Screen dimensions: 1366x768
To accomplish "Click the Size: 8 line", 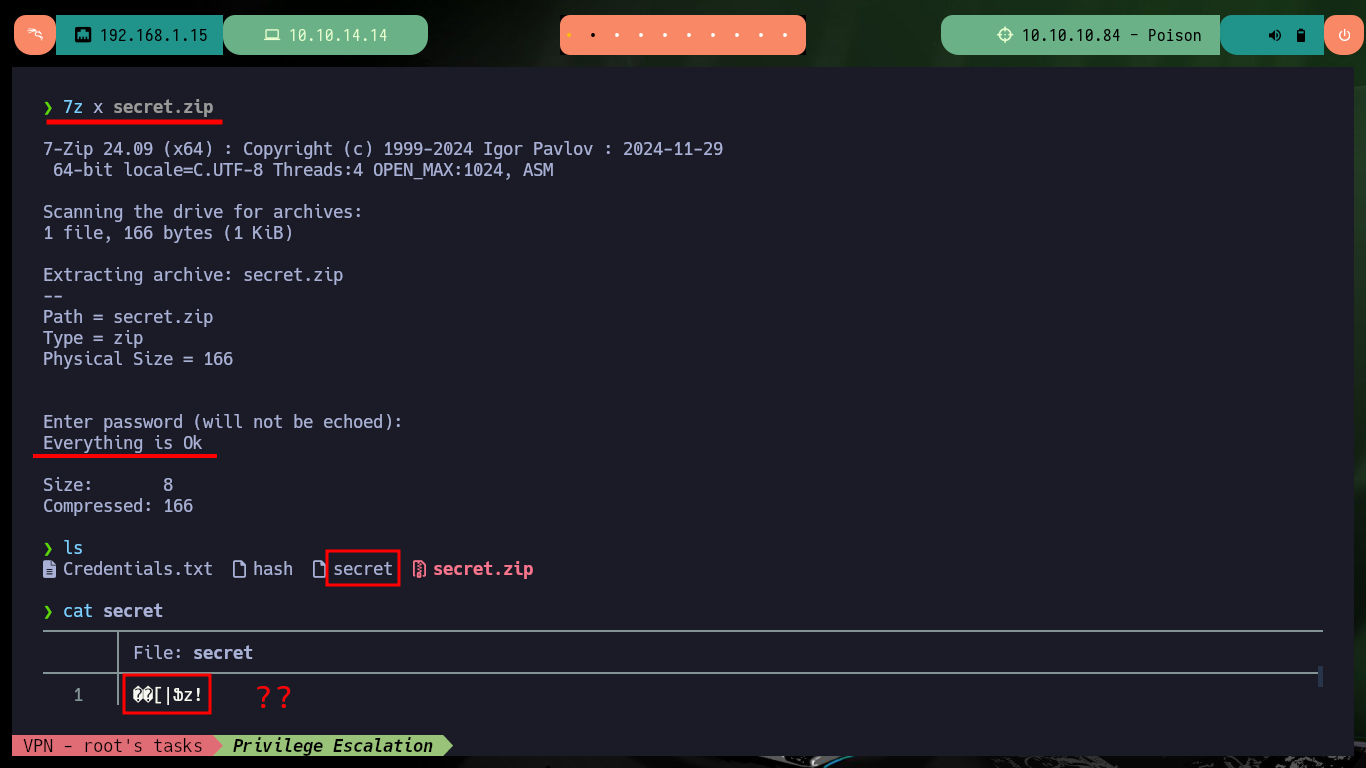I will click(108, 485).
